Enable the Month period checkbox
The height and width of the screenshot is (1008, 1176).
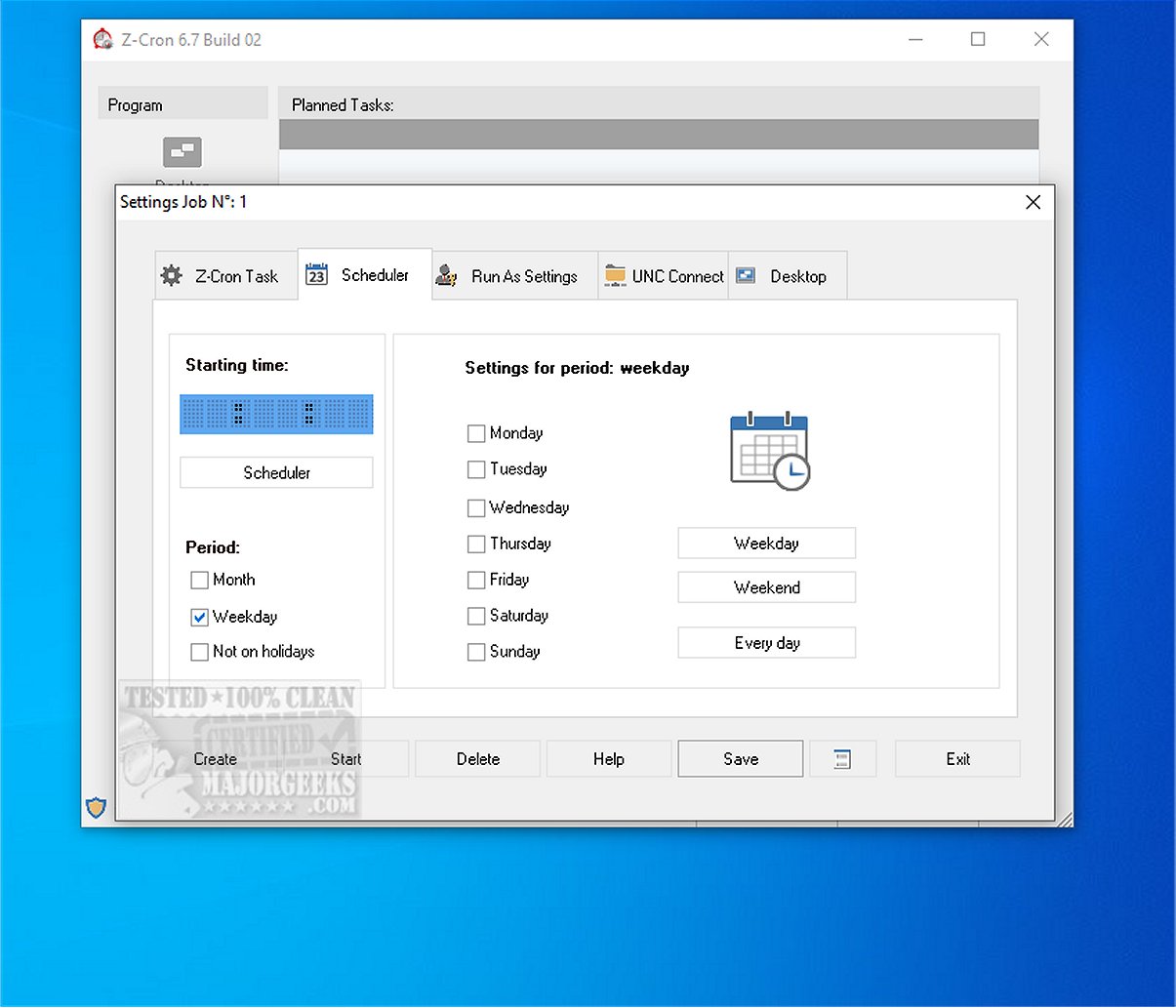(199, 580)
